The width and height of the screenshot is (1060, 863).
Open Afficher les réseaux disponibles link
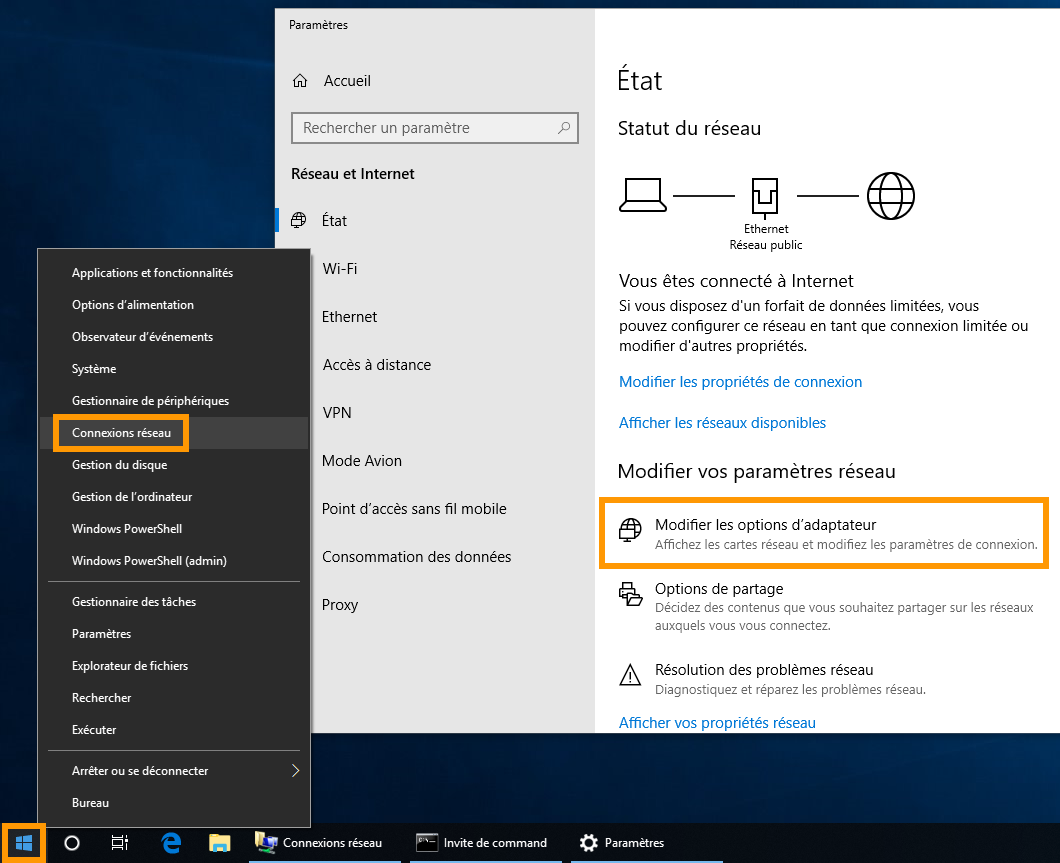click(722, 423)
